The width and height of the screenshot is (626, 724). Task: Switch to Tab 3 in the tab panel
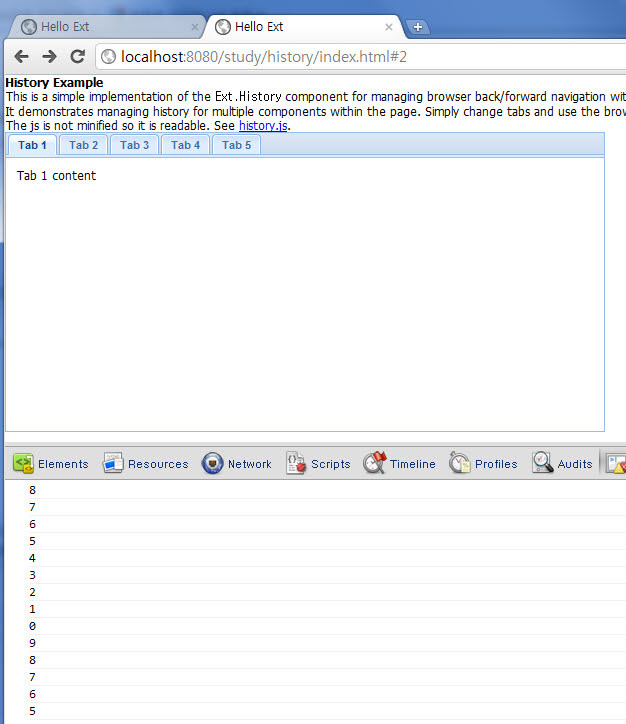point(134,145)
